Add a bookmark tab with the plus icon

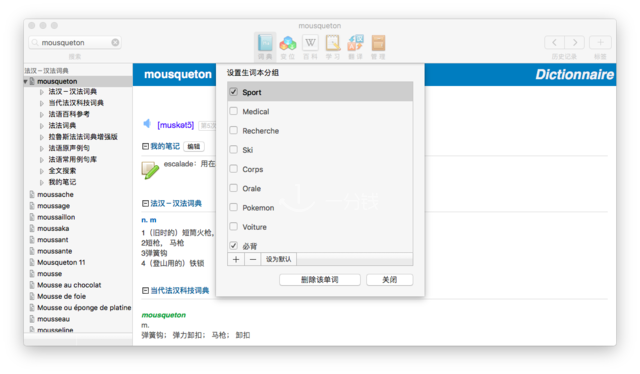point(600,42)
